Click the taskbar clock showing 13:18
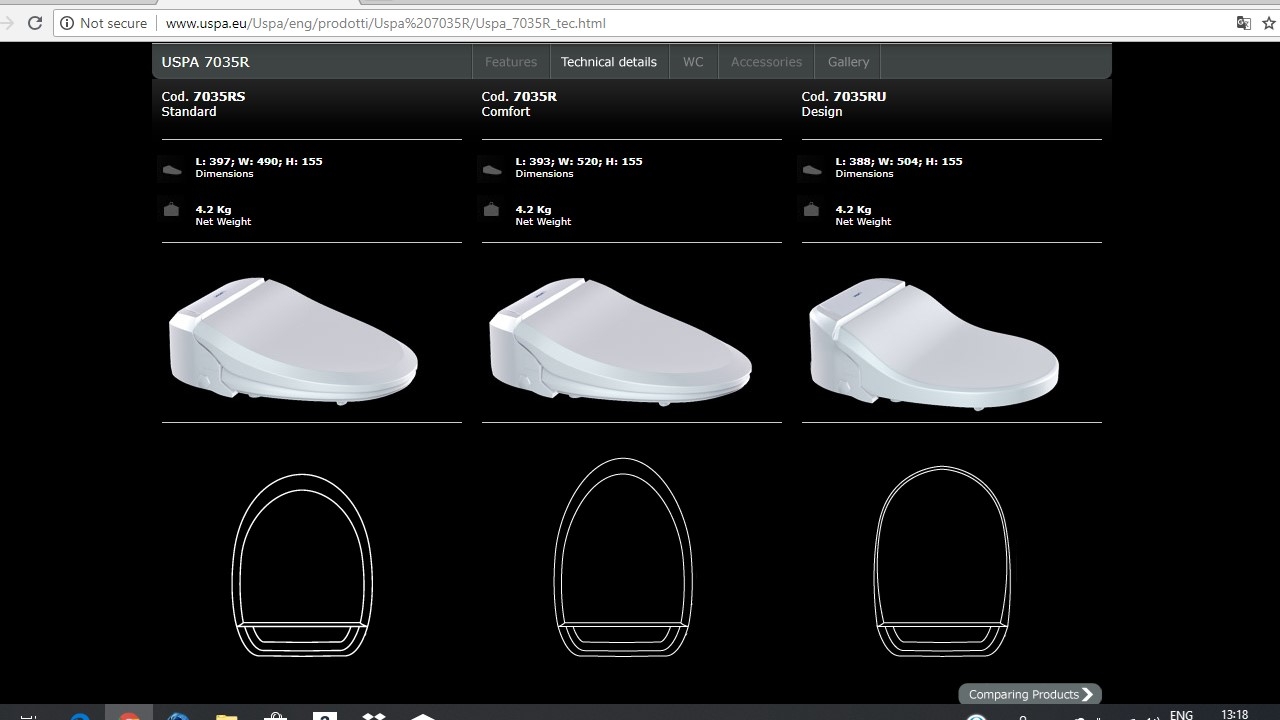Screen dimensions: 1280x720 (x=1235, y=714)
